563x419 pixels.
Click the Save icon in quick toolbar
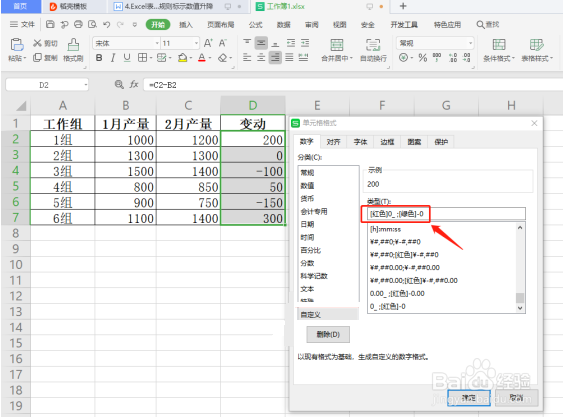click(x=50, y=24)
